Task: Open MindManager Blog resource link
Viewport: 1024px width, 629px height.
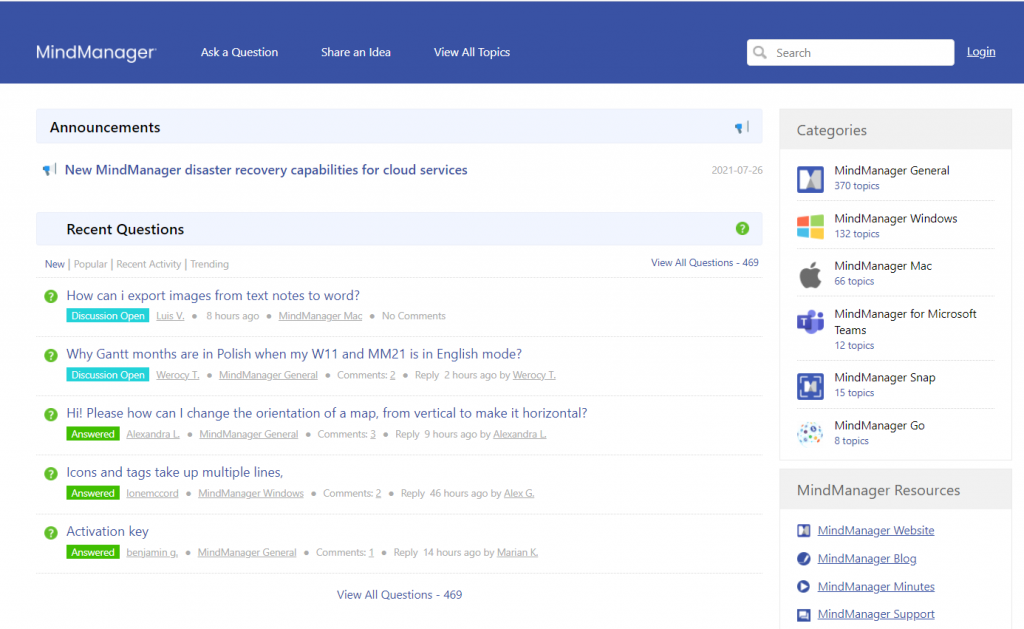Action: 867,558
